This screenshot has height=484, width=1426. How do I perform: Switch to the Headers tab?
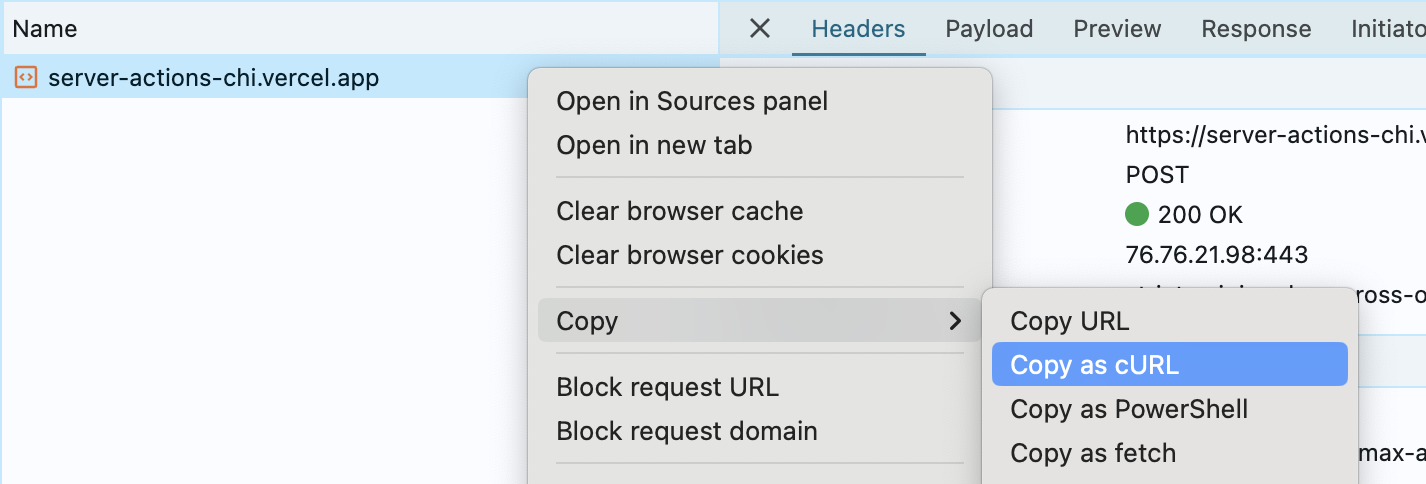[858, 29]
